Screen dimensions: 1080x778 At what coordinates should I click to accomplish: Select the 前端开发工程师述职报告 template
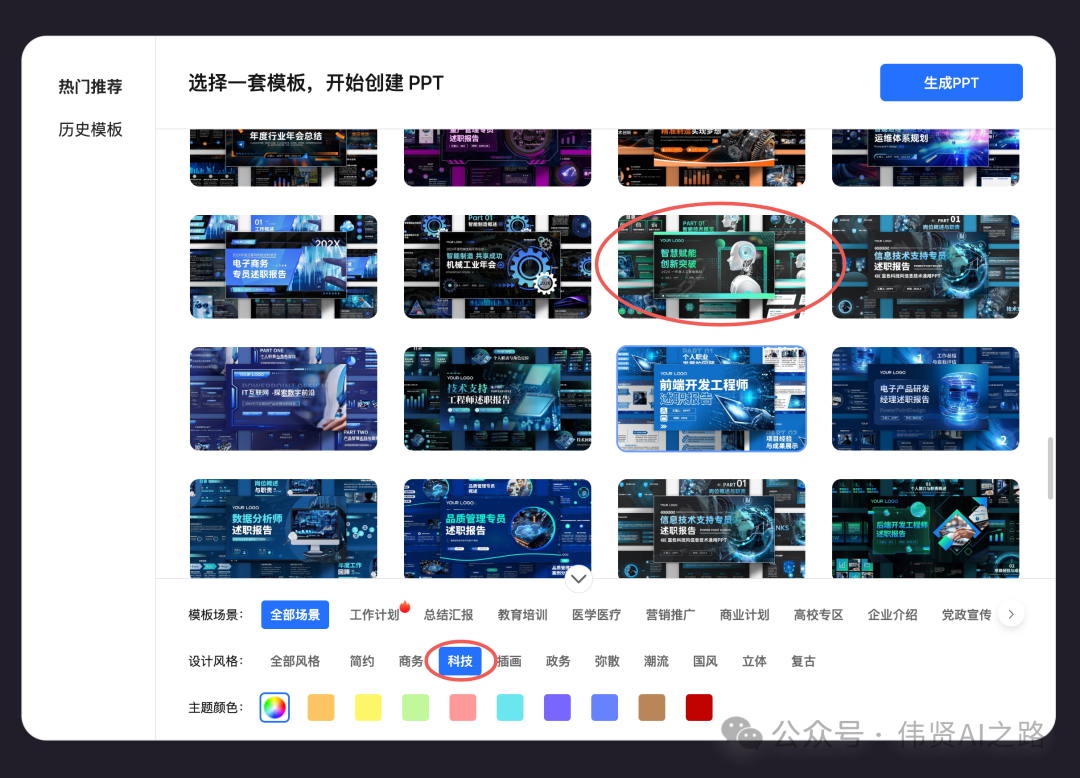(x=712, y=399)
